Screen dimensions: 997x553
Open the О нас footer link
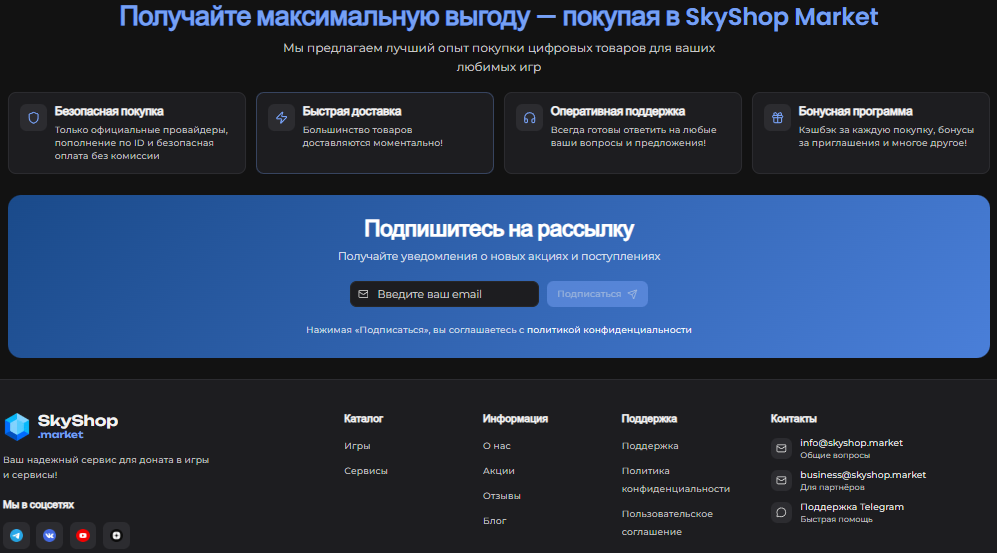point(496,446)
